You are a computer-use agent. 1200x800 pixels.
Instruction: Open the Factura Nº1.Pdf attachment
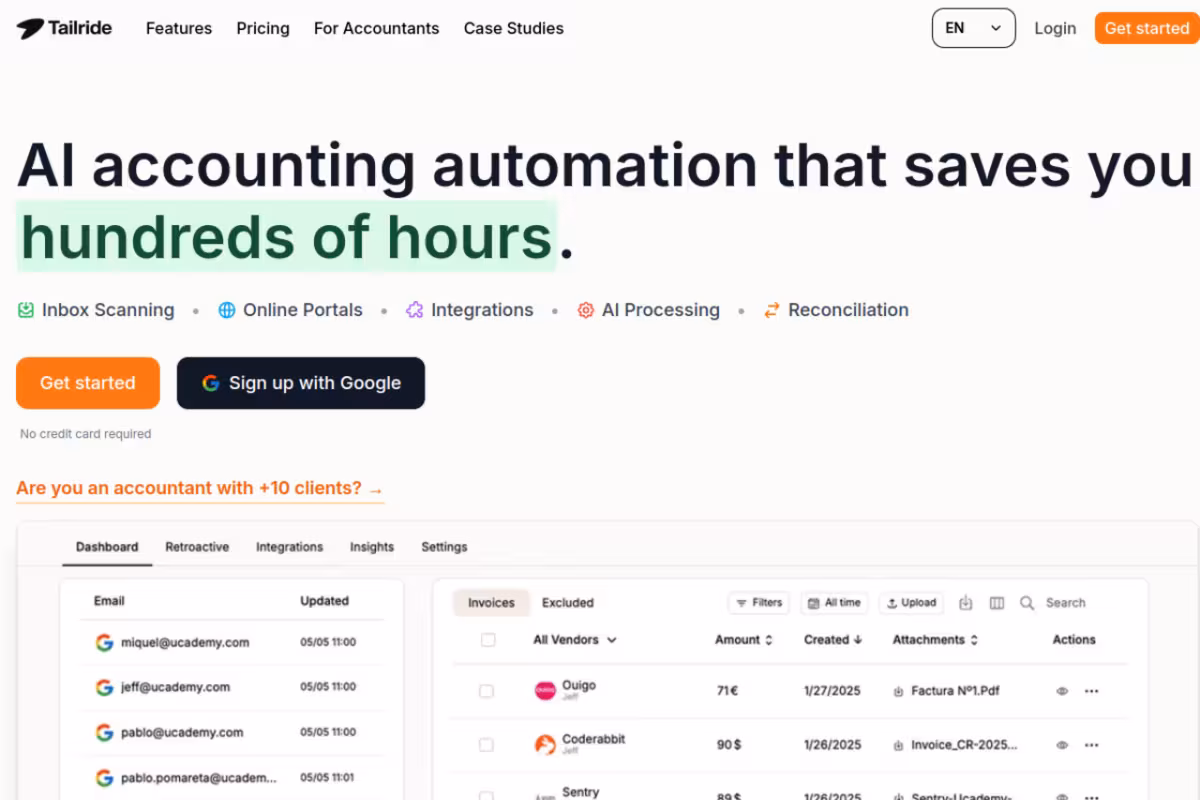click(947, 691)
